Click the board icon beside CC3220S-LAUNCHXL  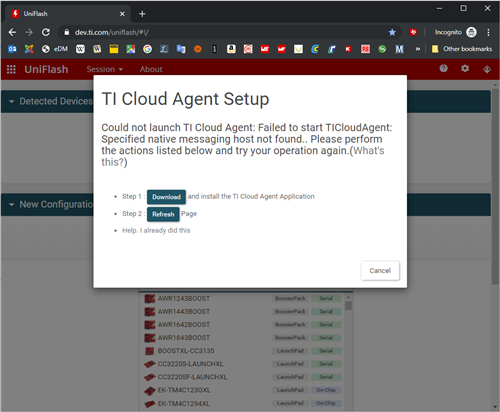pyautogui.click(x=150, y=364)
